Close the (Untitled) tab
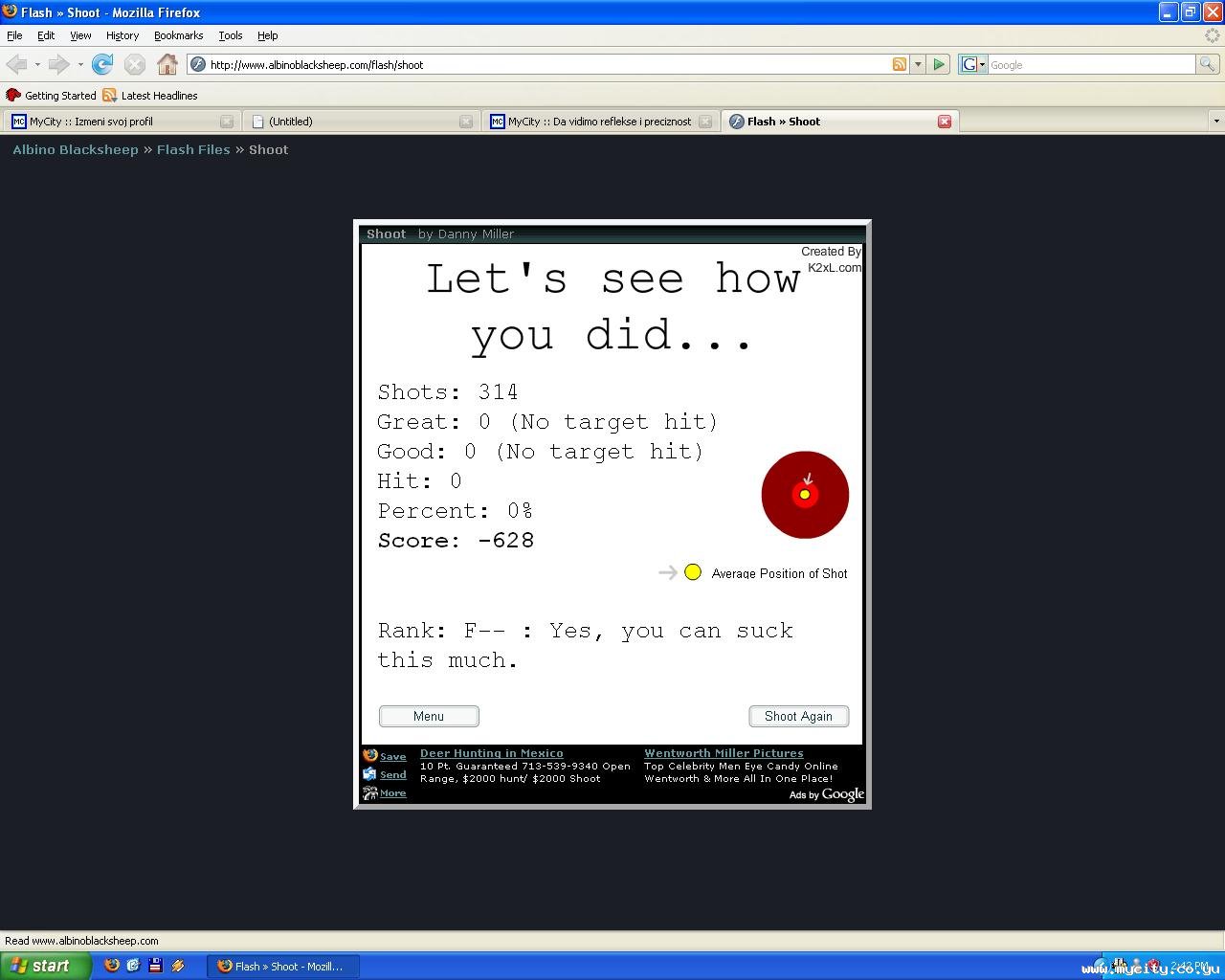1225x980 pixels. click(x=466, y=122)
